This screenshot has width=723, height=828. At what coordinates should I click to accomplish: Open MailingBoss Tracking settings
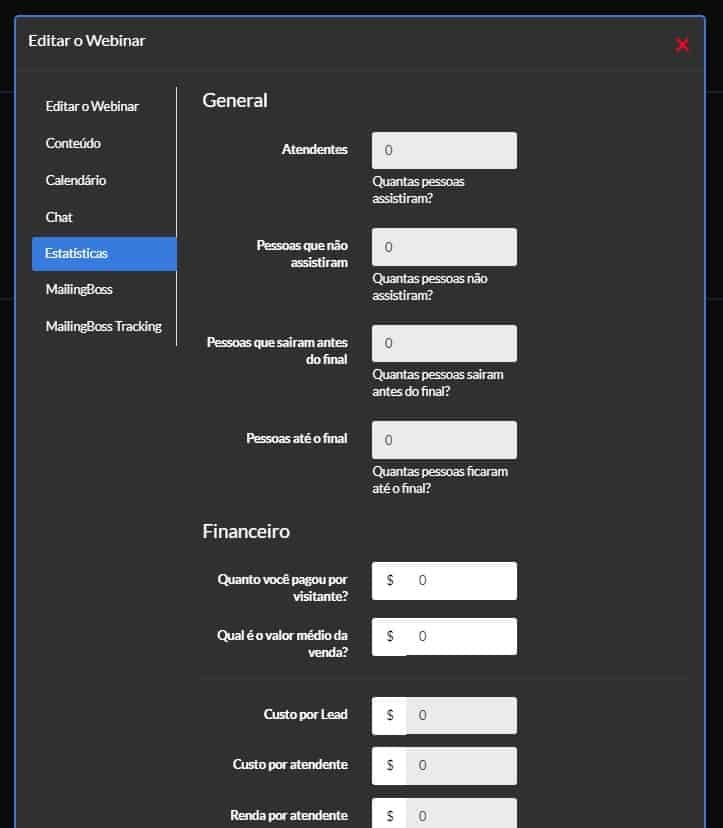coord(104,326)
